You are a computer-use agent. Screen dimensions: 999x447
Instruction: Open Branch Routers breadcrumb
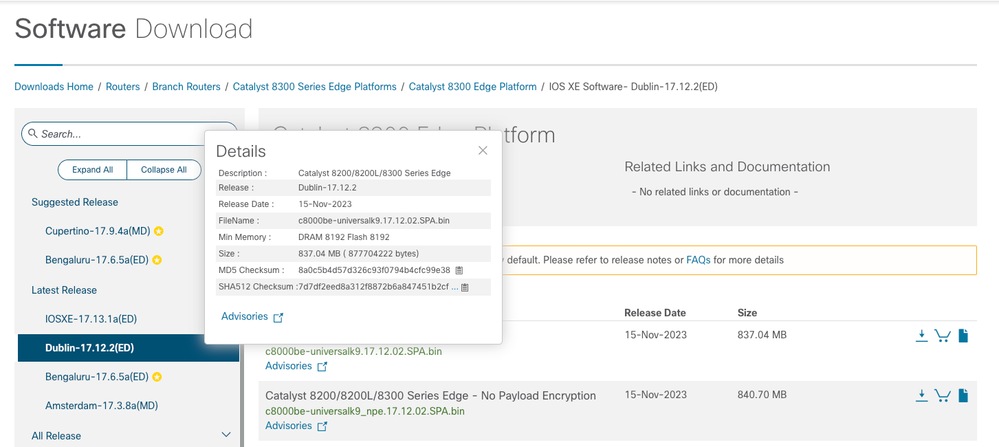186,87
